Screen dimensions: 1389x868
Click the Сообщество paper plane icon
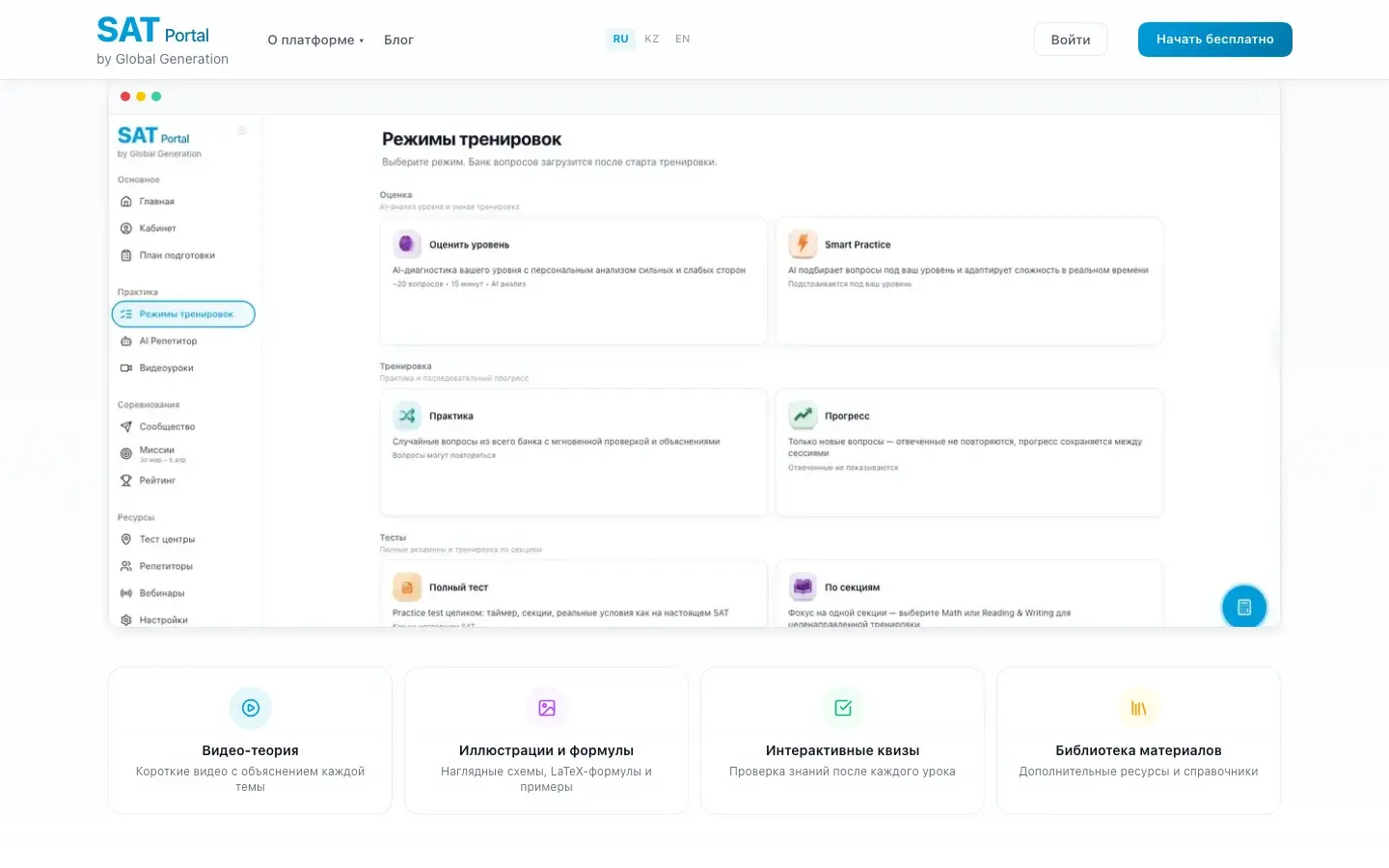tap(125, 426)
